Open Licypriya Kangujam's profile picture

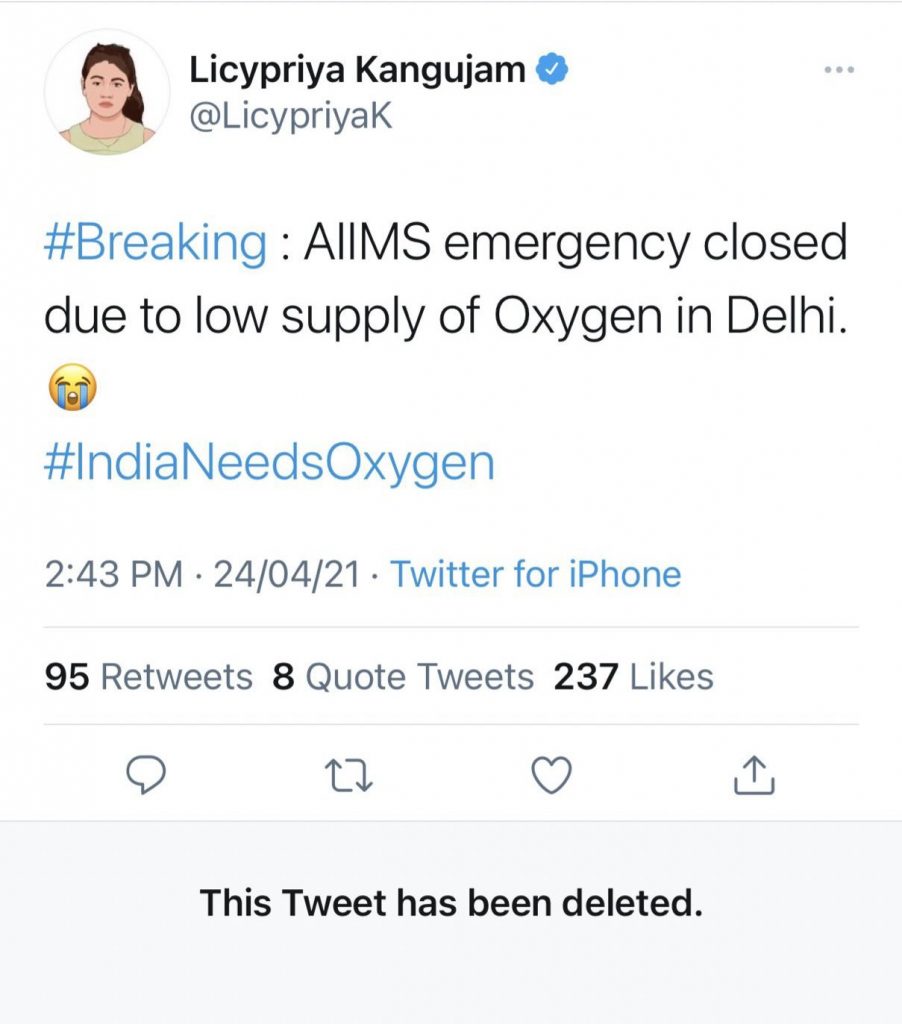point(106,92)
